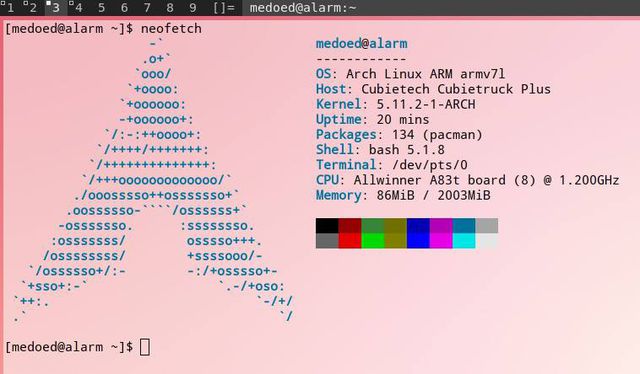Click the dark red color block
Screen dimensions: 640x374
(x=350, y=225)
